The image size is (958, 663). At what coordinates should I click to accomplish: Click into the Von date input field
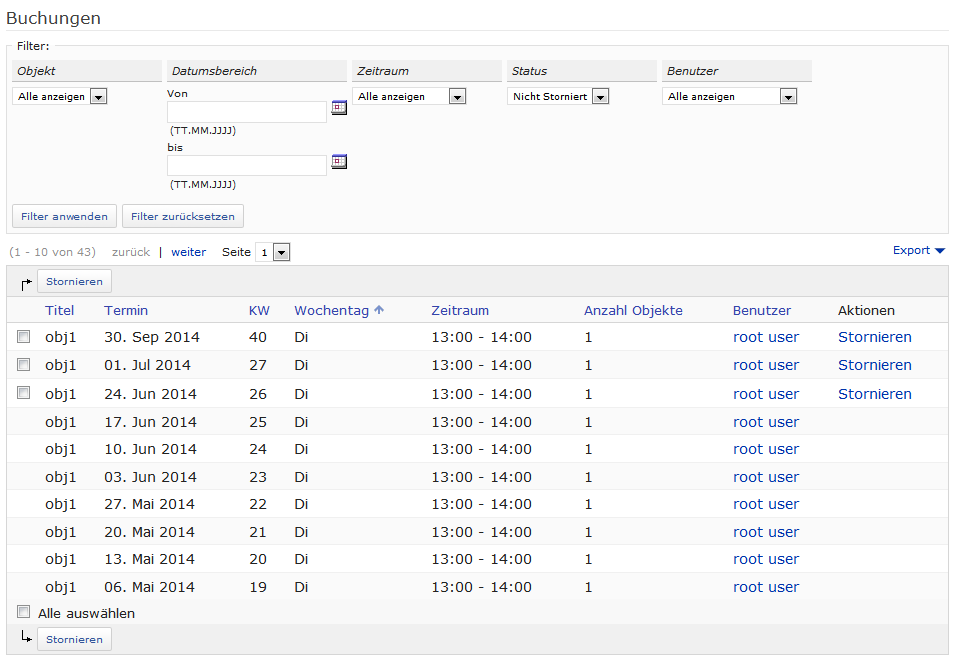pyautogui.click(x=246, y=112)
